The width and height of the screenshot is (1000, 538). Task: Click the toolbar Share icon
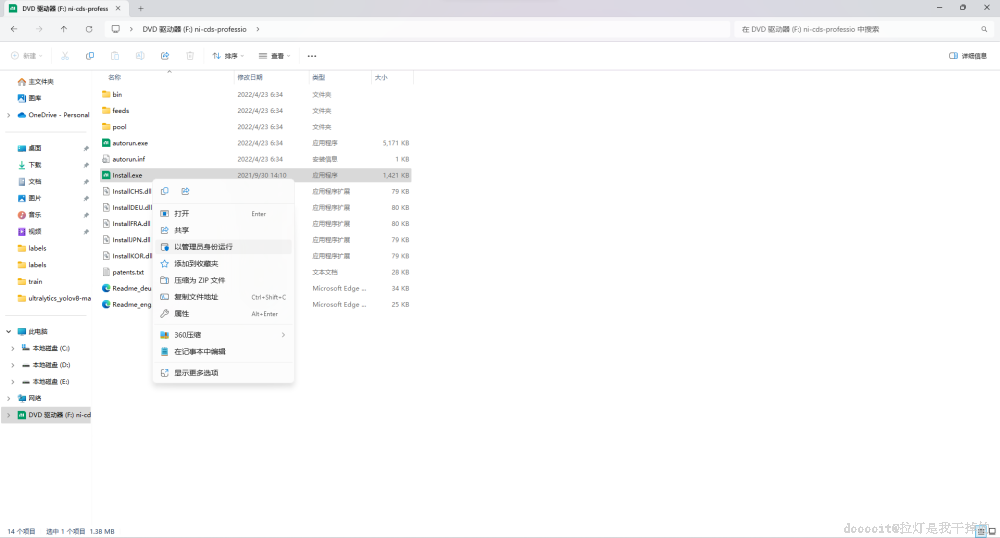[165, 56]
